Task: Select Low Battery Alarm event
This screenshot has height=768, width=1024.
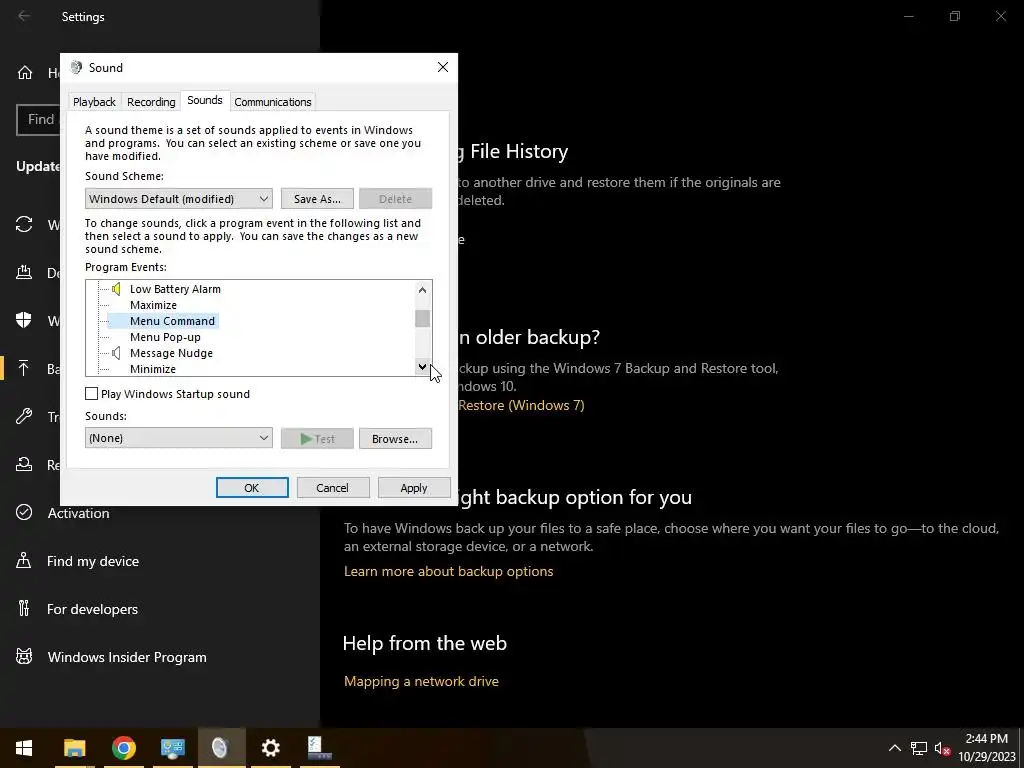Action: tap(175, 289)
